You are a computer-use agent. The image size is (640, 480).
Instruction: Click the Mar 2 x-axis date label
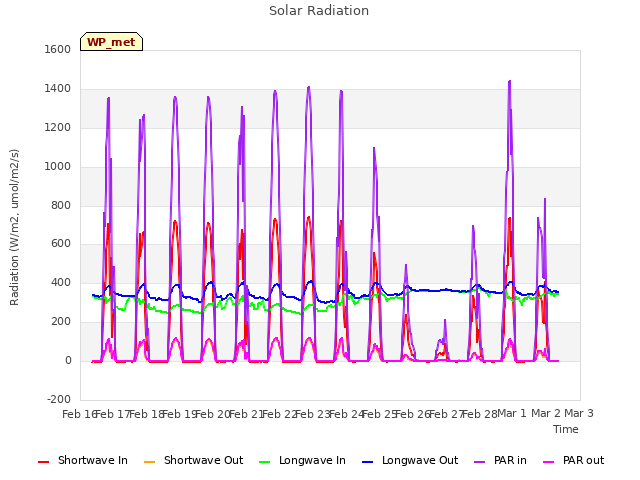[x=546, y=413]
